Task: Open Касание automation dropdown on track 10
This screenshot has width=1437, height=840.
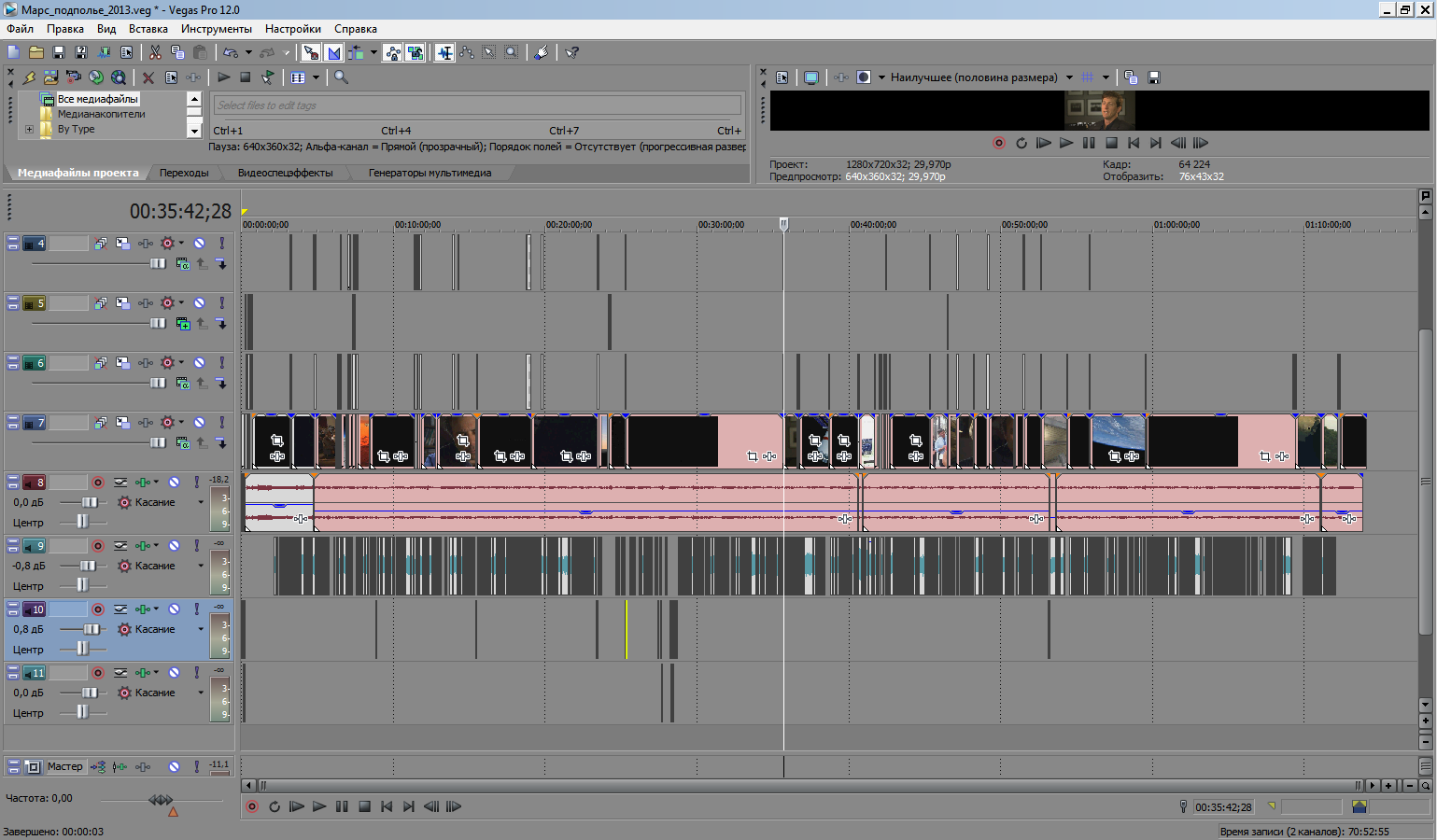Action: coord(201,629)
